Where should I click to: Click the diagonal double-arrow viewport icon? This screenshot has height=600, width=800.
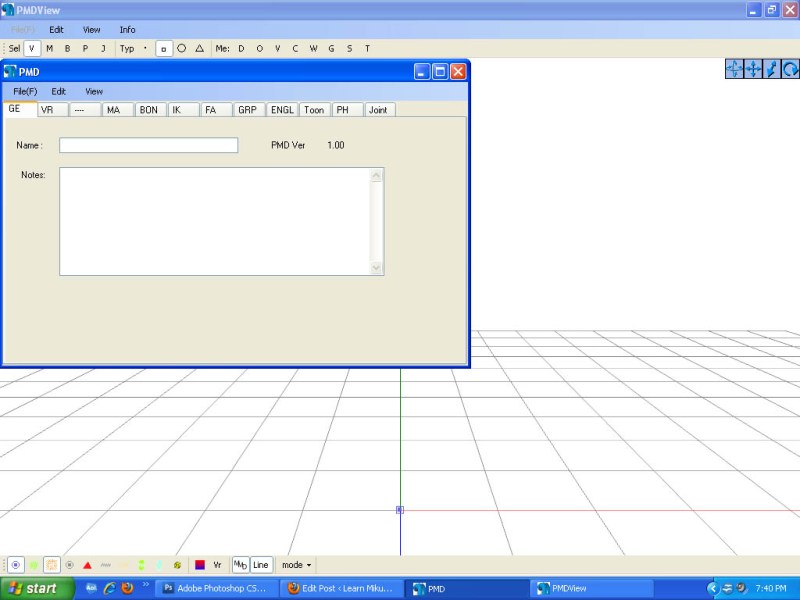pos(772,69)
